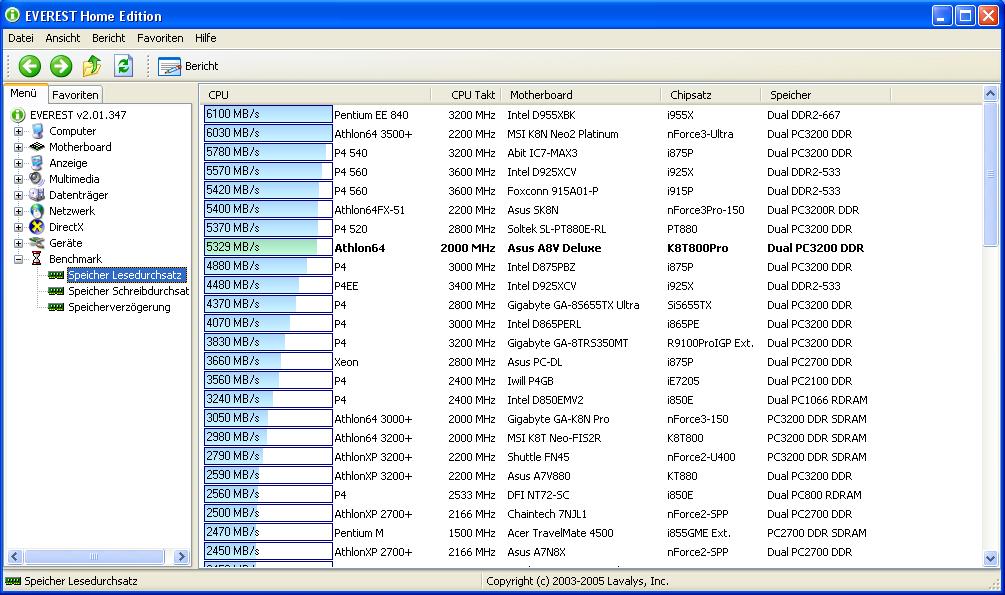1005x595 pixels.
Task: Sort by the Motherboard column header
Action: (581, 95)
